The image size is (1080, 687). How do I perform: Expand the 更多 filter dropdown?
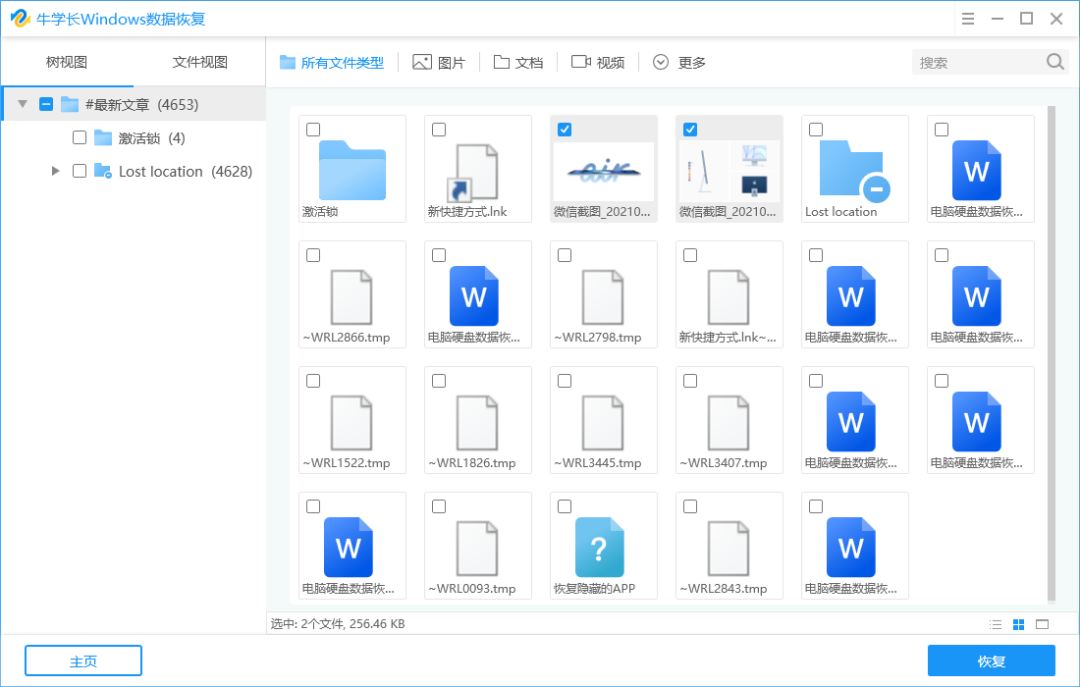click(x=678, y=61)
